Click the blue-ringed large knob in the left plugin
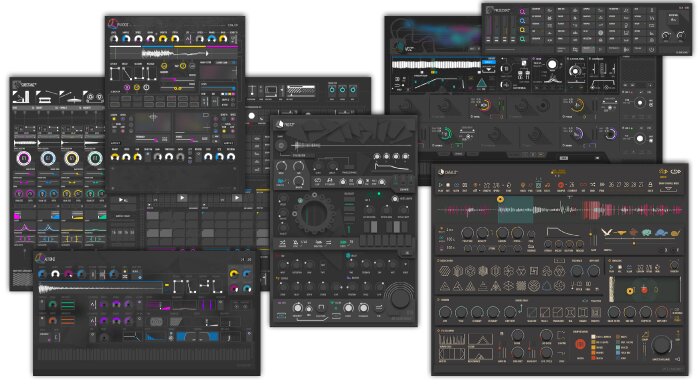Screen dimensions: 700x387 pyautogui.click(x=48, y=158)
